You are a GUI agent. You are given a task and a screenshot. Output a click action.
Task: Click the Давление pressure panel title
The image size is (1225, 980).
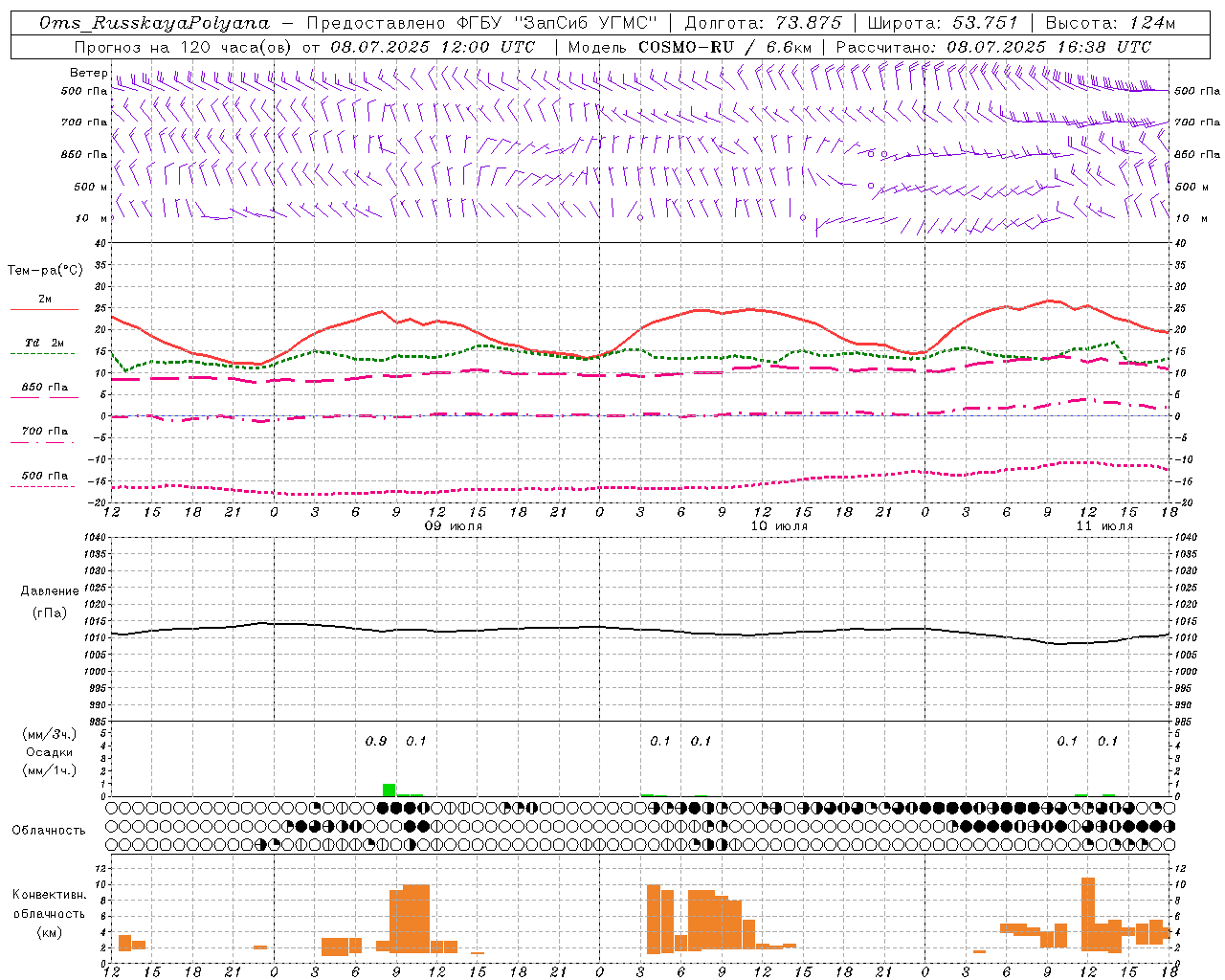(50, 591)
